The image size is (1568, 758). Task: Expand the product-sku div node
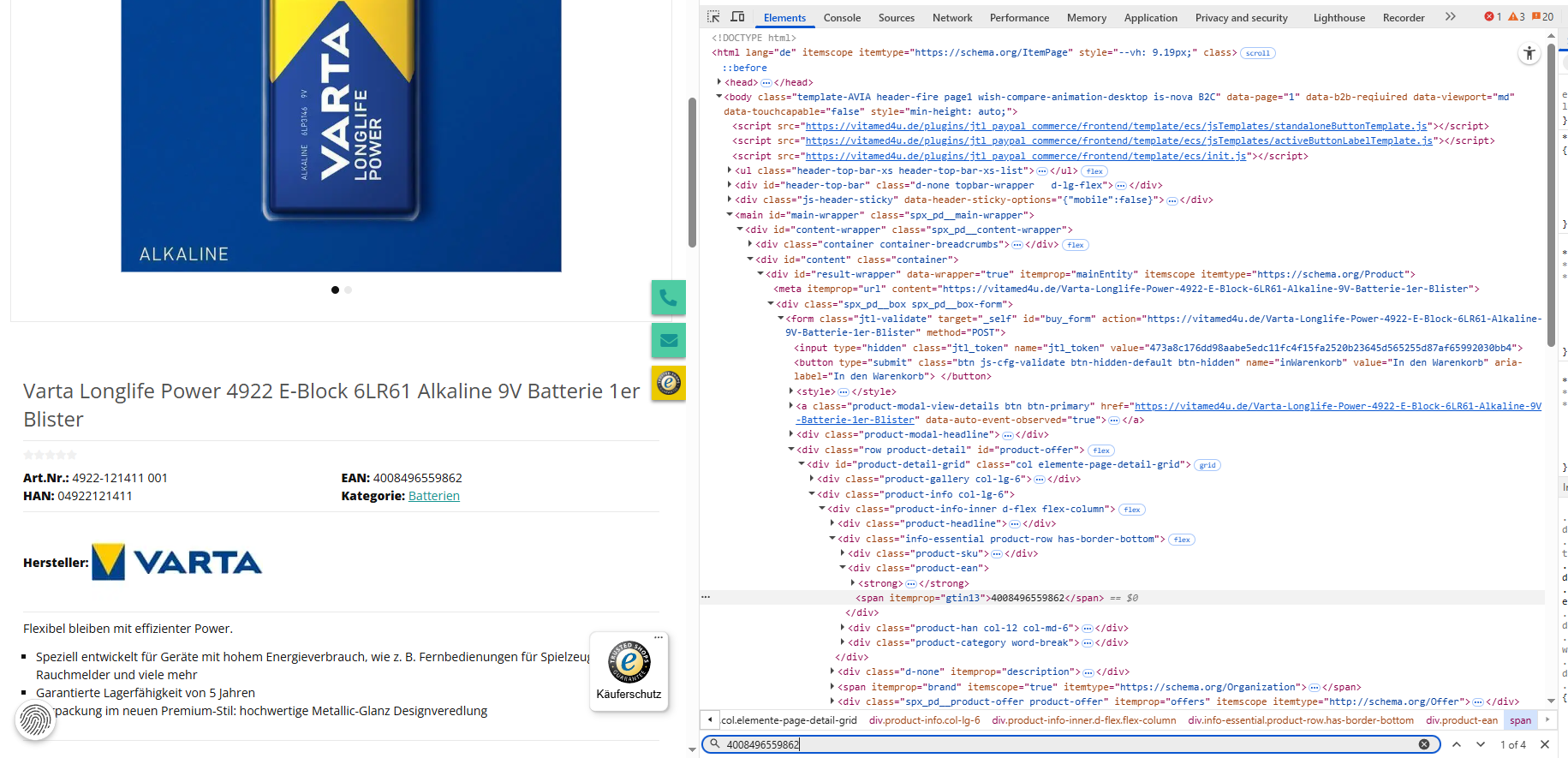(x=843, y=553)
